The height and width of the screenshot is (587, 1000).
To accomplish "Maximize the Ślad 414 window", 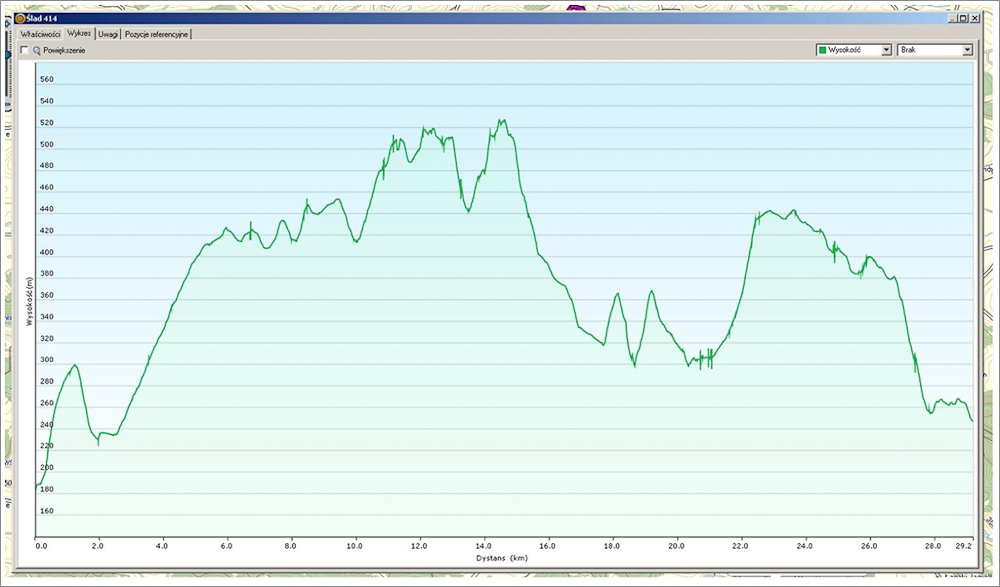I will 963,19.
